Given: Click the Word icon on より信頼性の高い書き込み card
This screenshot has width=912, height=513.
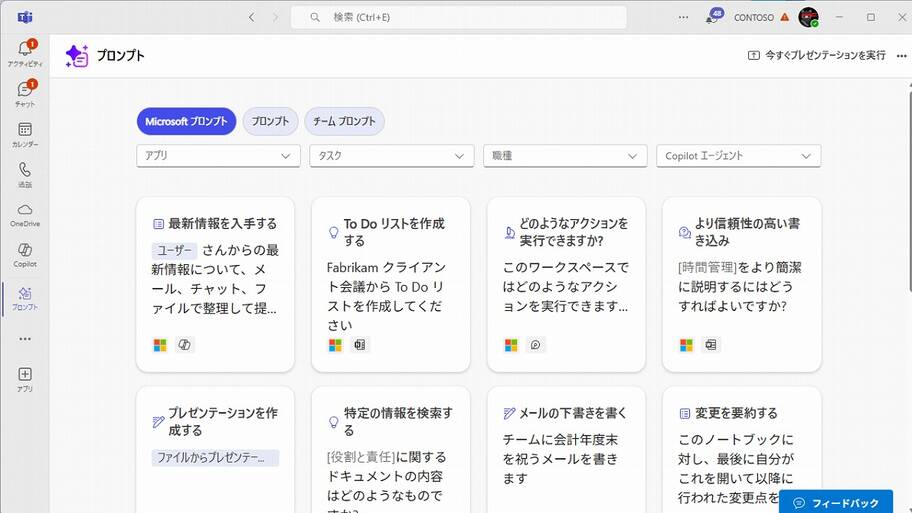Looking at the screenshot, I should click(711, 345).
